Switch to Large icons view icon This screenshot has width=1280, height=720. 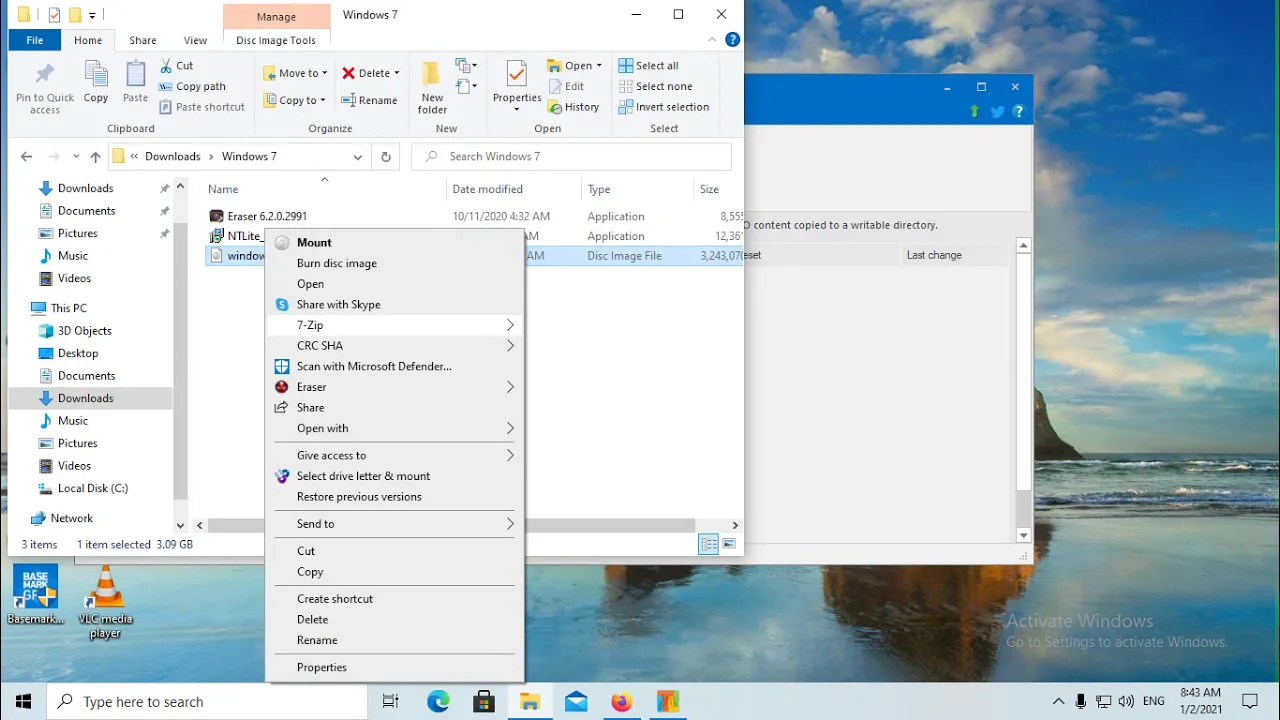tap(729, 544)
